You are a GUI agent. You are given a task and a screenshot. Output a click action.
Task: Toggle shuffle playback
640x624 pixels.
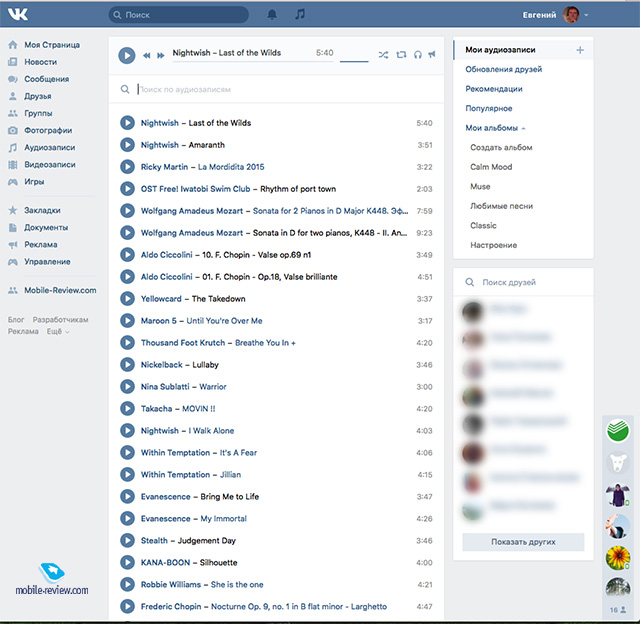click(383, 55)
